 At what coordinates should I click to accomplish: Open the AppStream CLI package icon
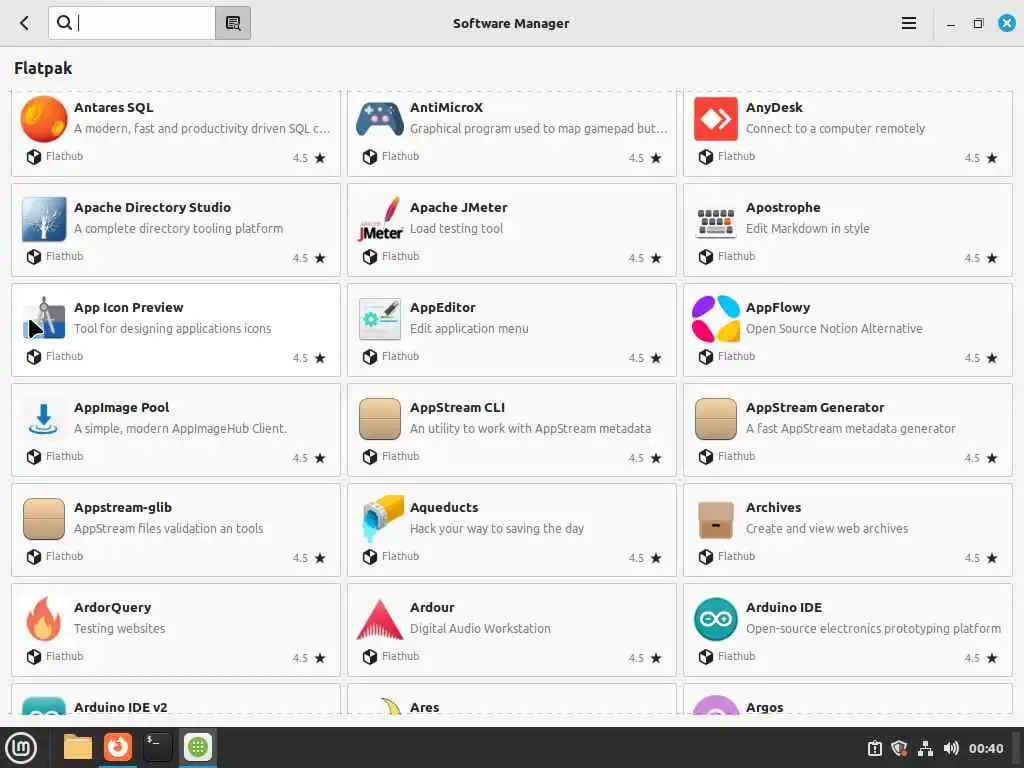pyautogui.click(x=379, y=419)
